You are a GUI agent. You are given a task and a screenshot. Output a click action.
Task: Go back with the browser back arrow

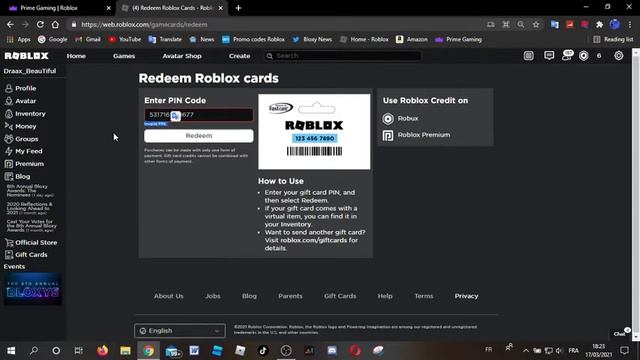pyautogui.click(x=10, y=24)
